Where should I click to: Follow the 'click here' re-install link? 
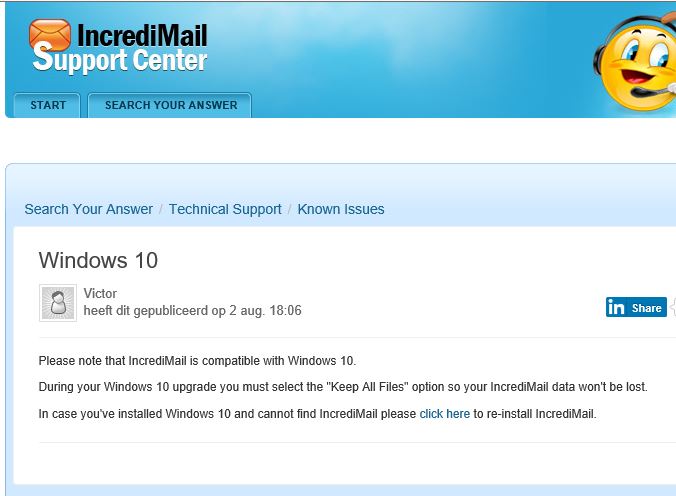click(x=444, y=414)
